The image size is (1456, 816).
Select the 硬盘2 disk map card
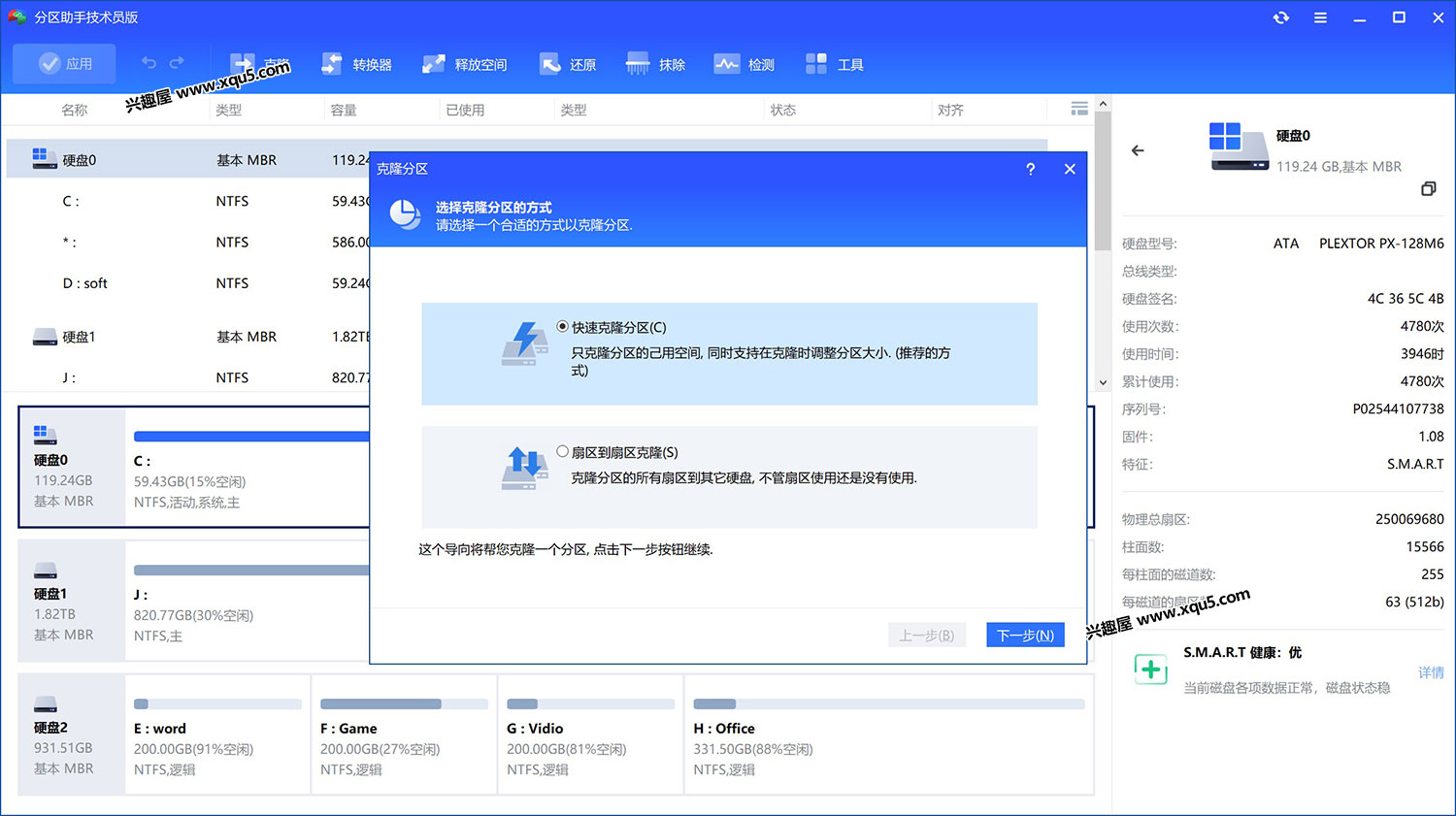(72, 734)
